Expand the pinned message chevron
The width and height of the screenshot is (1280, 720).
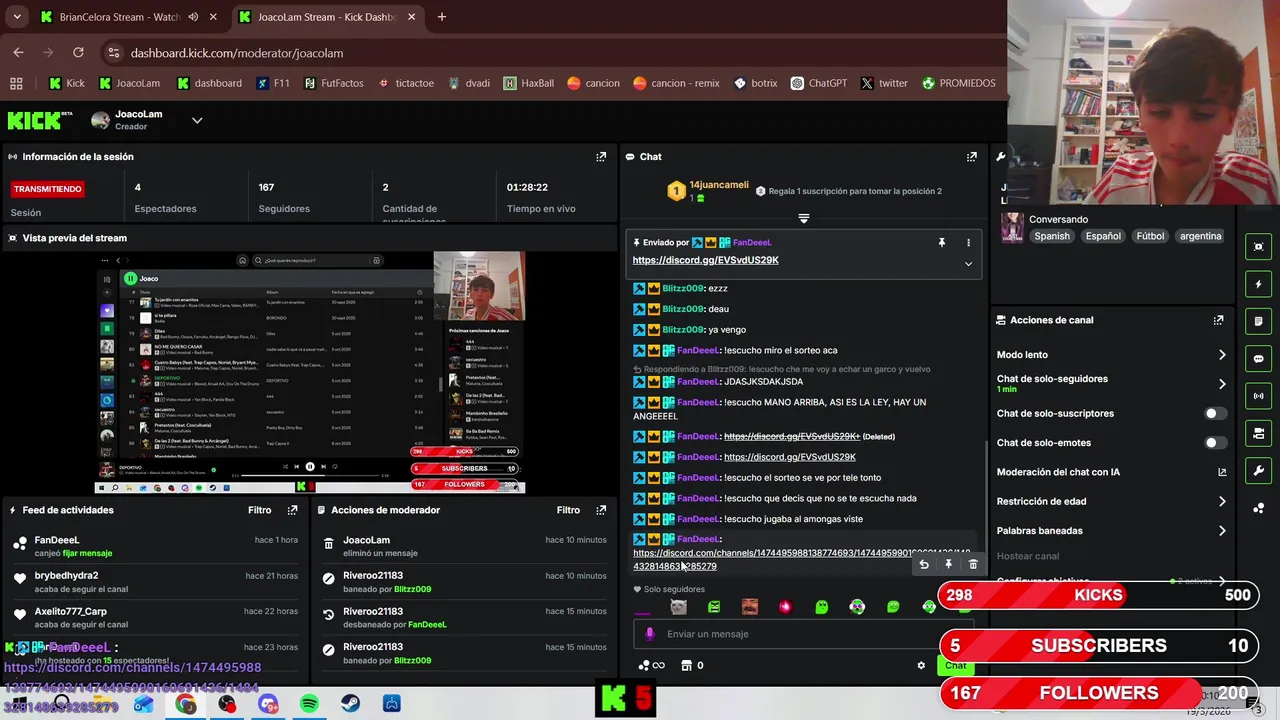click(968, 264)
